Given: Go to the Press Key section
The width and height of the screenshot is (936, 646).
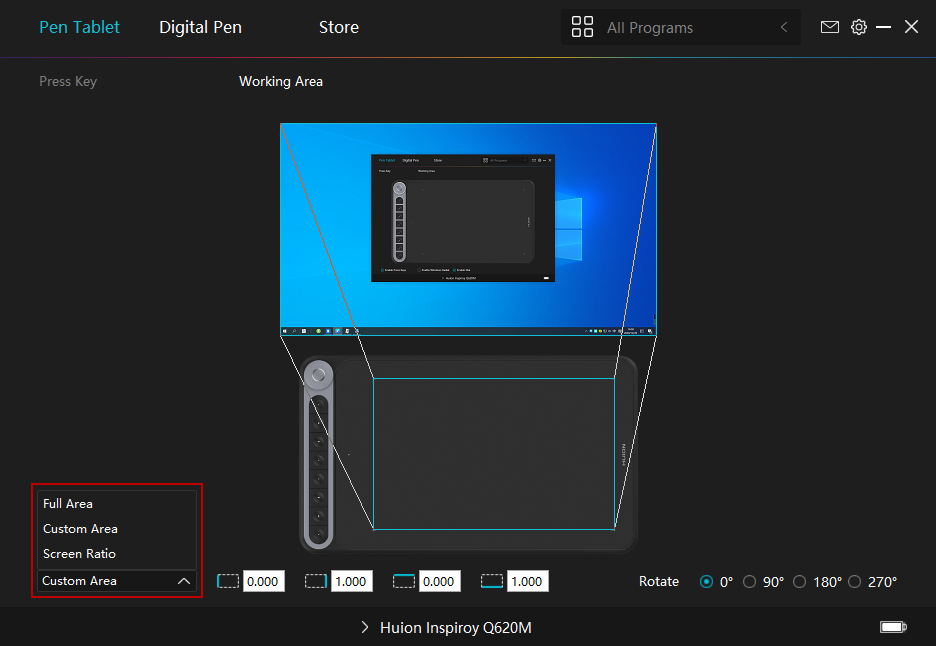Looking at the screenshot, I should coord(68,81).
